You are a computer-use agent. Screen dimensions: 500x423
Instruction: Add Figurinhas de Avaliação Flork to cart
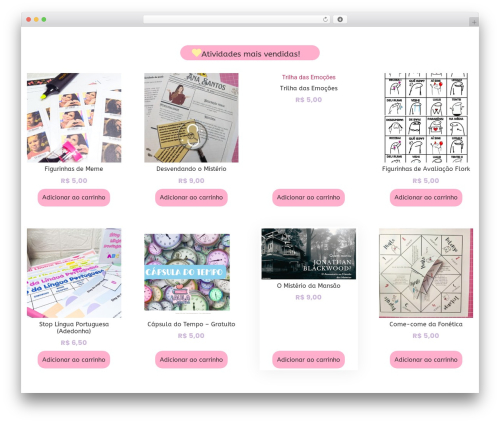(x=426, y=197)
